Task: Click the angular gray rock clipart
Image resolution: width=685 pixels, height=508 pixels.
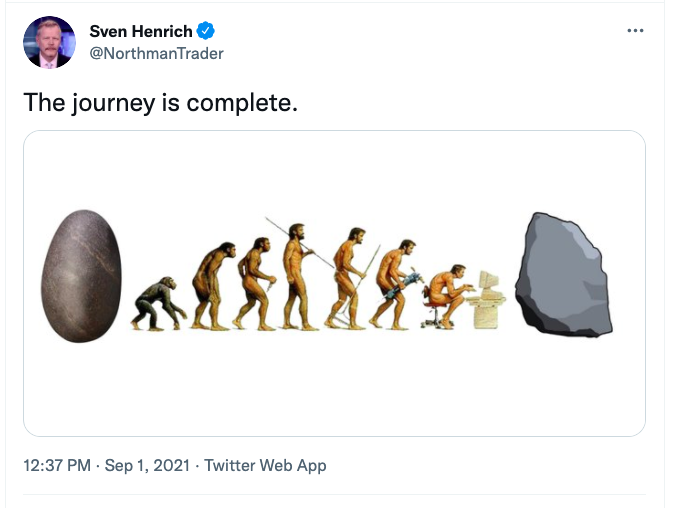Action: (x=563, y=274)
